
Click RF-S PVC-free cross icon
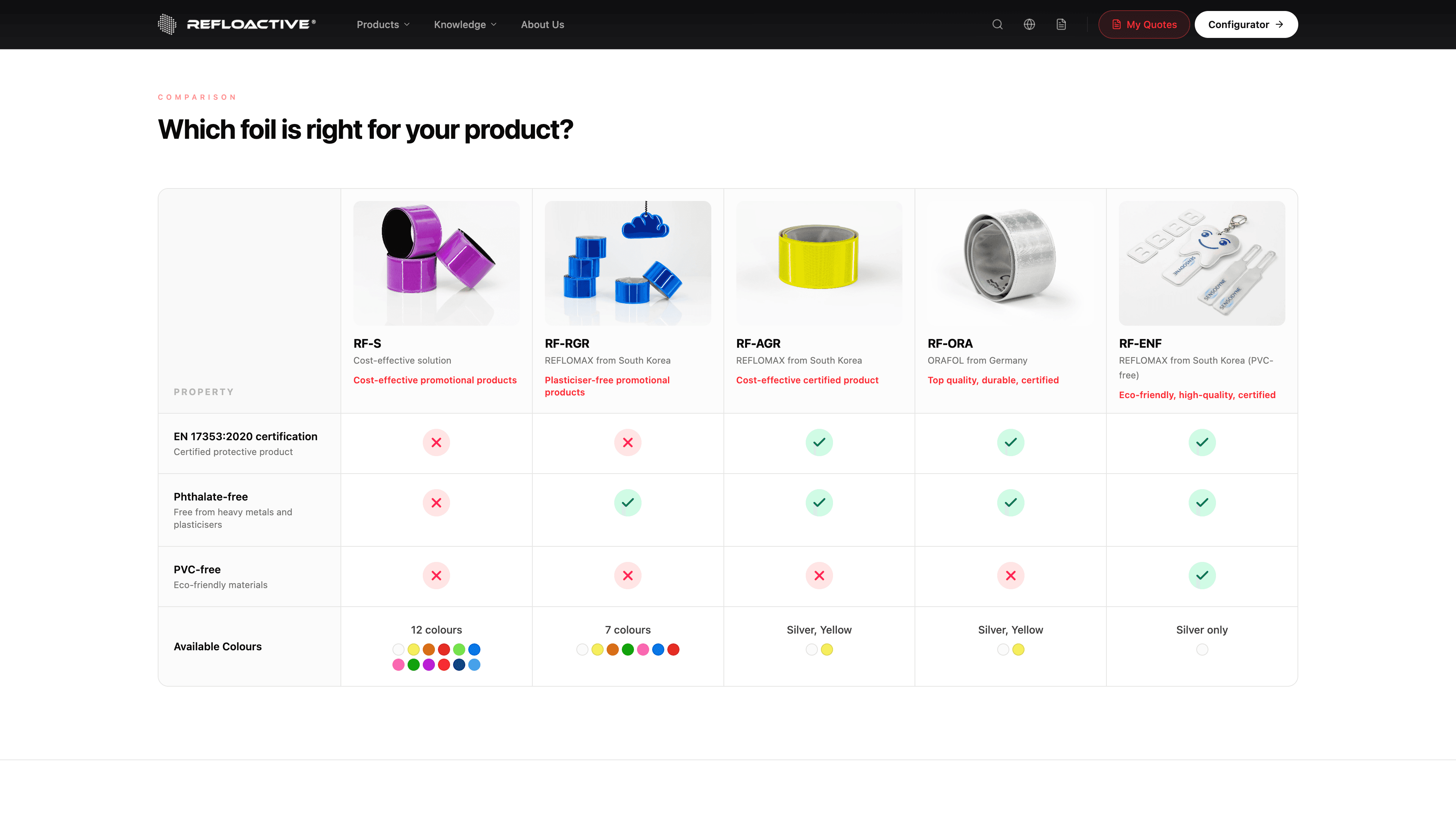coord(436,576)
